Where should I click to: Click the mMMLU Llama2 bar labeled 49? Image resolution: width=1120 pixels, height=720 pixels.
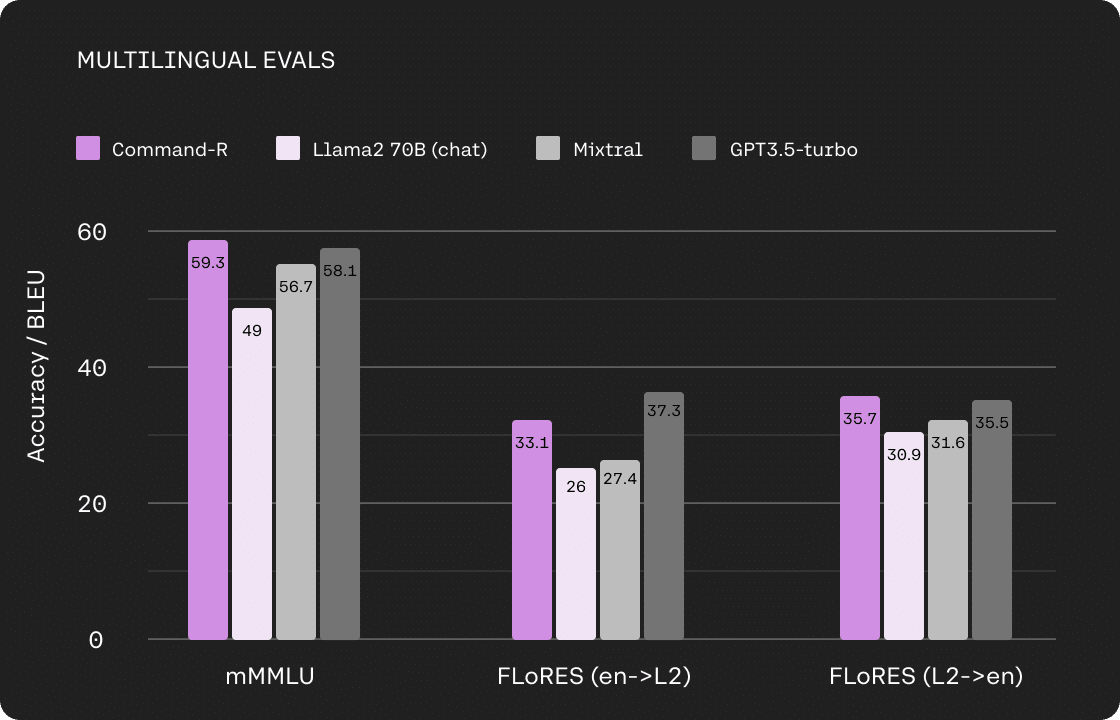coord(251,474)
